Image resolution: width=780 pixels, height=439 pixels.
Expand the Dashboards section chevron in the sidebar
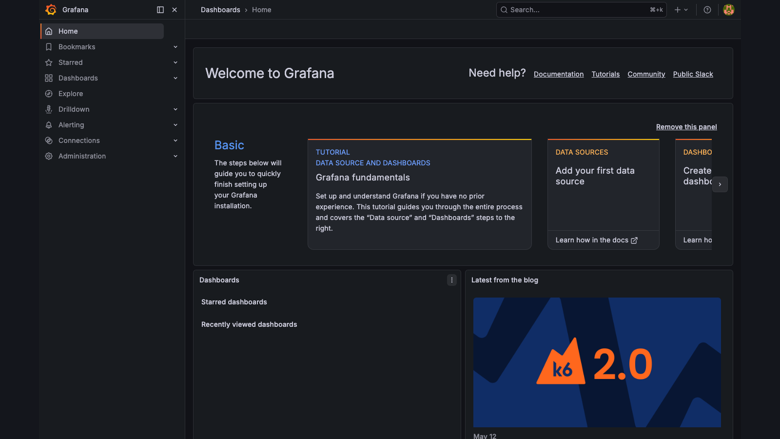[x=175, y=78]
